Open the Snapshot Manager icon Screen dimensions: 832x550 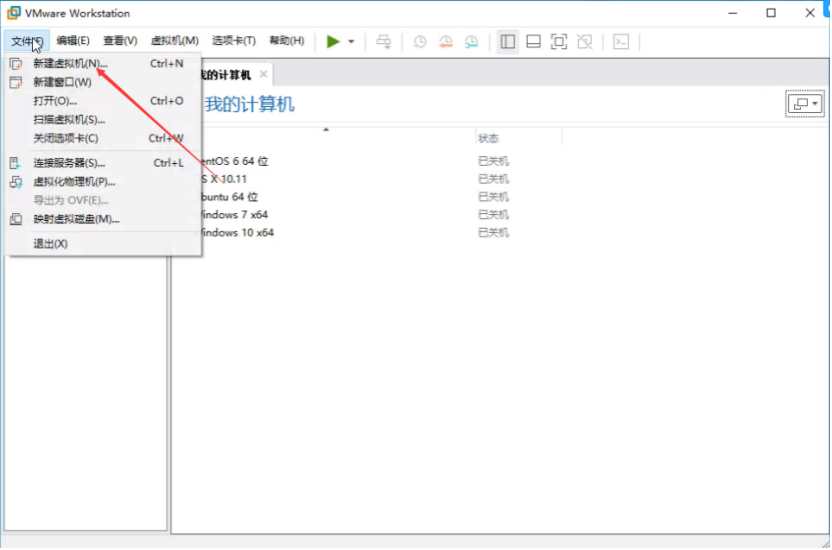(471, 41)
